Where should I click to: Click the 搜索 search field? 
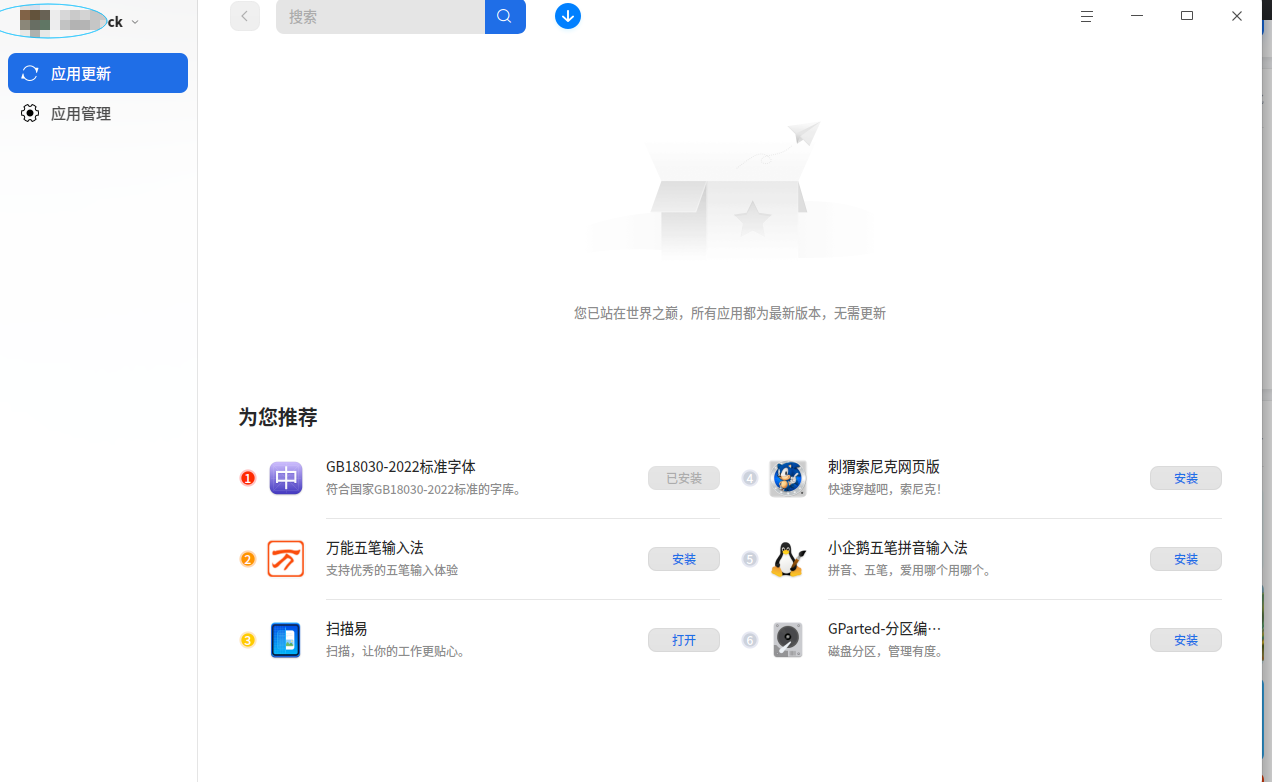pyautogui.click(x=380, y=16)
